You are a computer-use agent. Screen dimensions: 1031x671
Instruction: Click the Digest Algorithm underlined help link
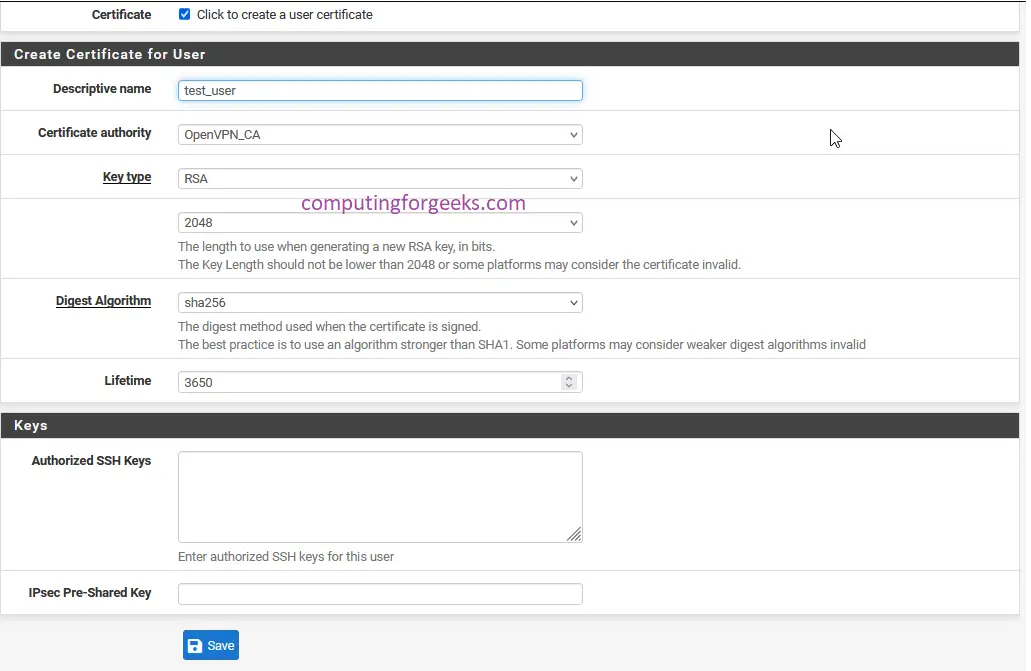tap(103, 300)
